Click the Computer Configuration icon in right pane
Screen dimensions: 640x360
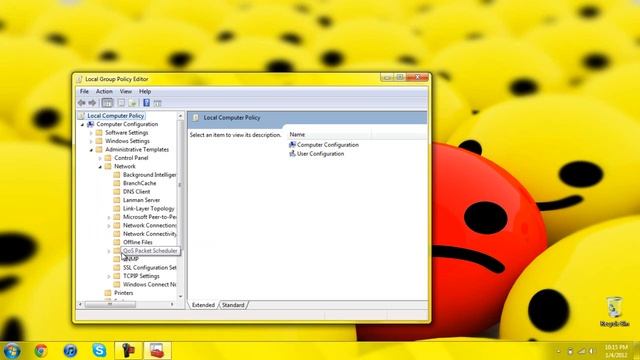click(x=292, y=144)
